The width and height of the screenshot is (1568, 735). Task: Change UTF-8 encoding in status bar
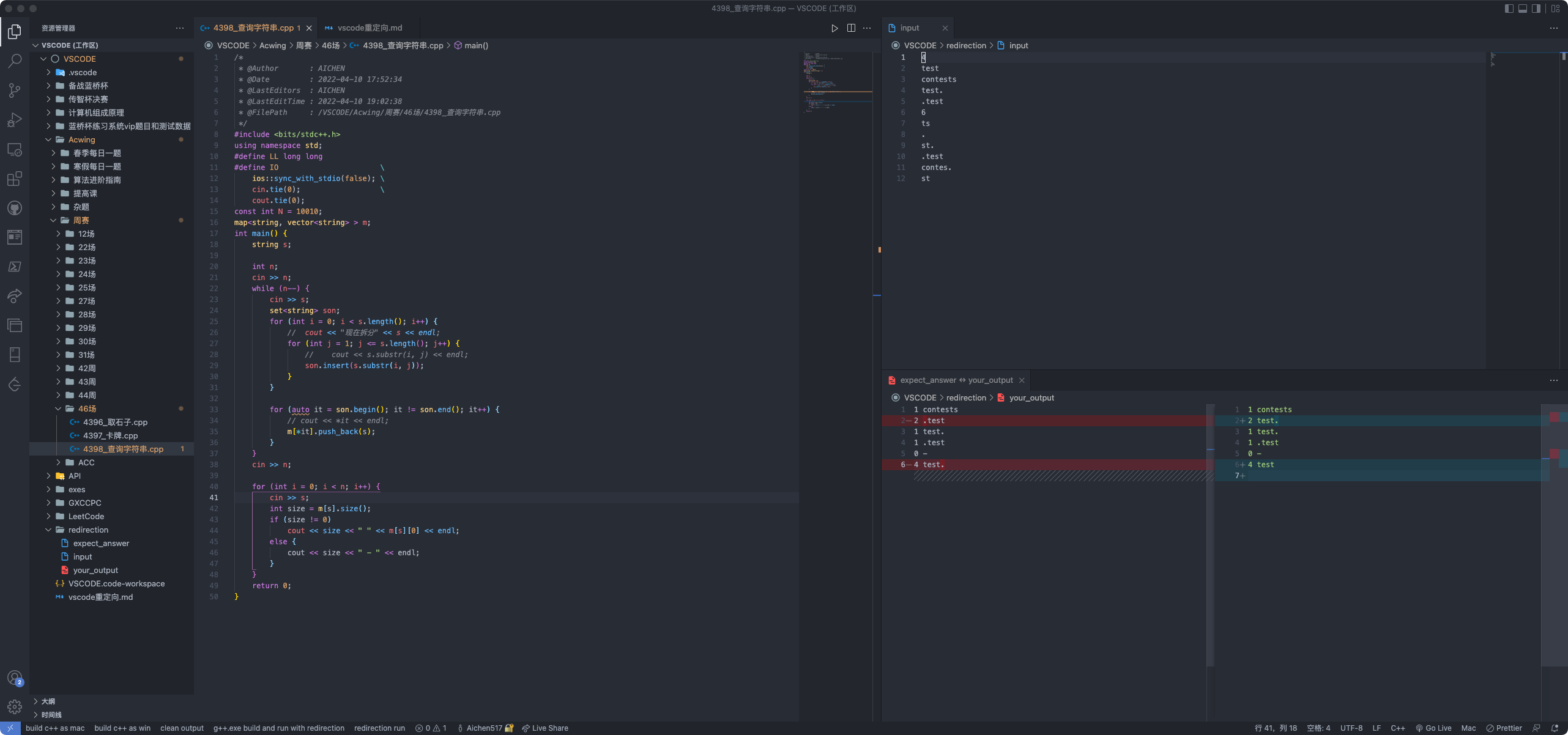coord(1351,728)
